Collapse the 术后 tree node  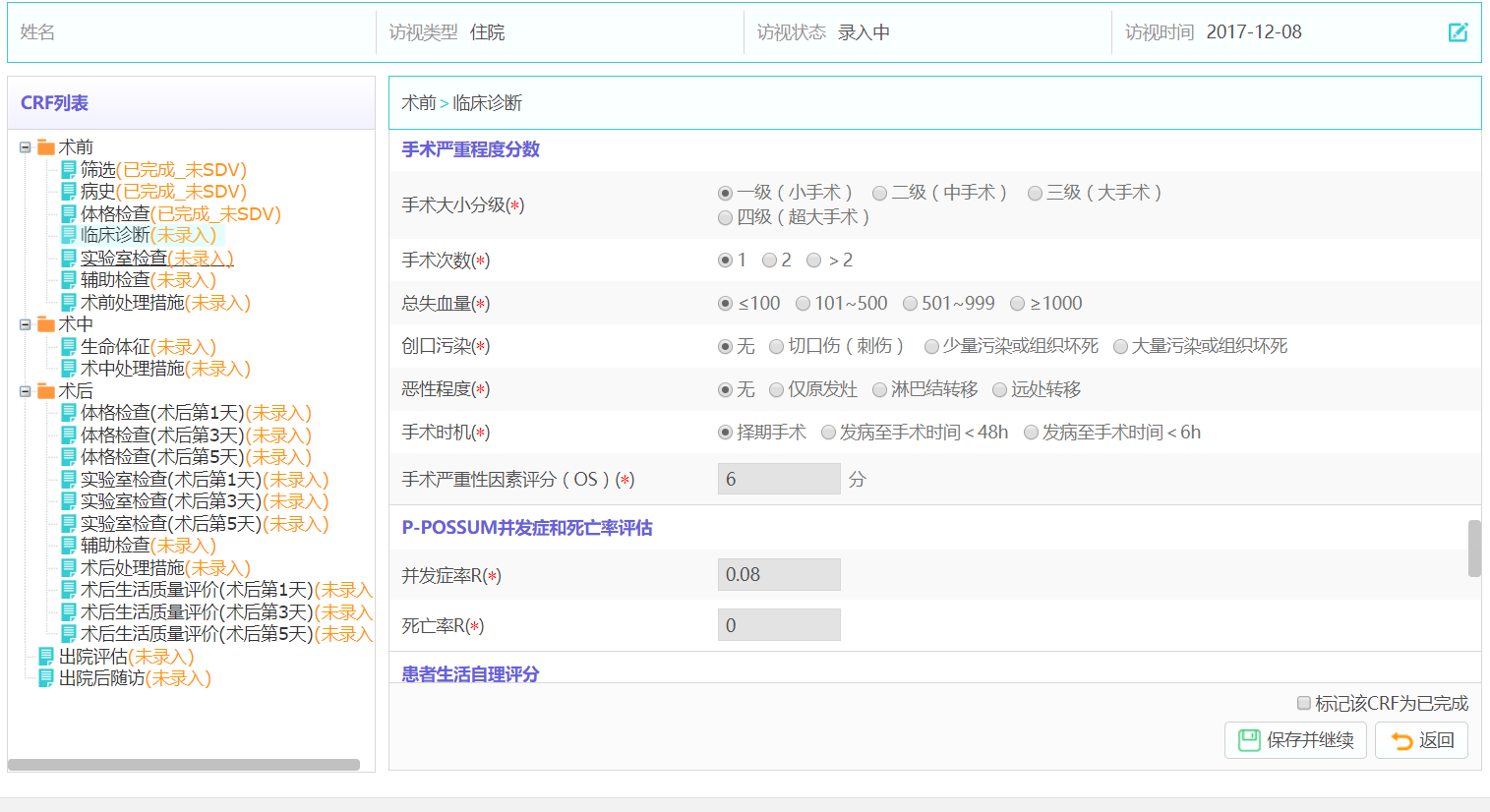pos(26,391)
